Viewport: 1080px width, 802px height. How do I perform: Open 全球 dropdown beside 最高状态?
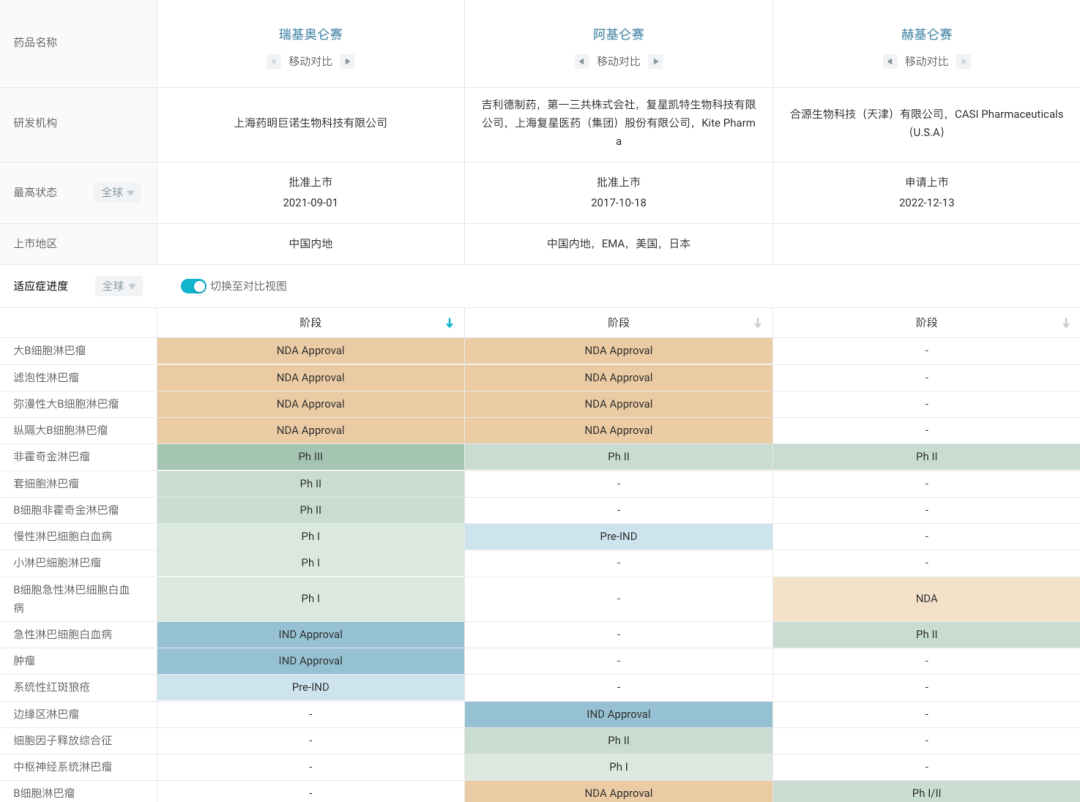(117, 192)
